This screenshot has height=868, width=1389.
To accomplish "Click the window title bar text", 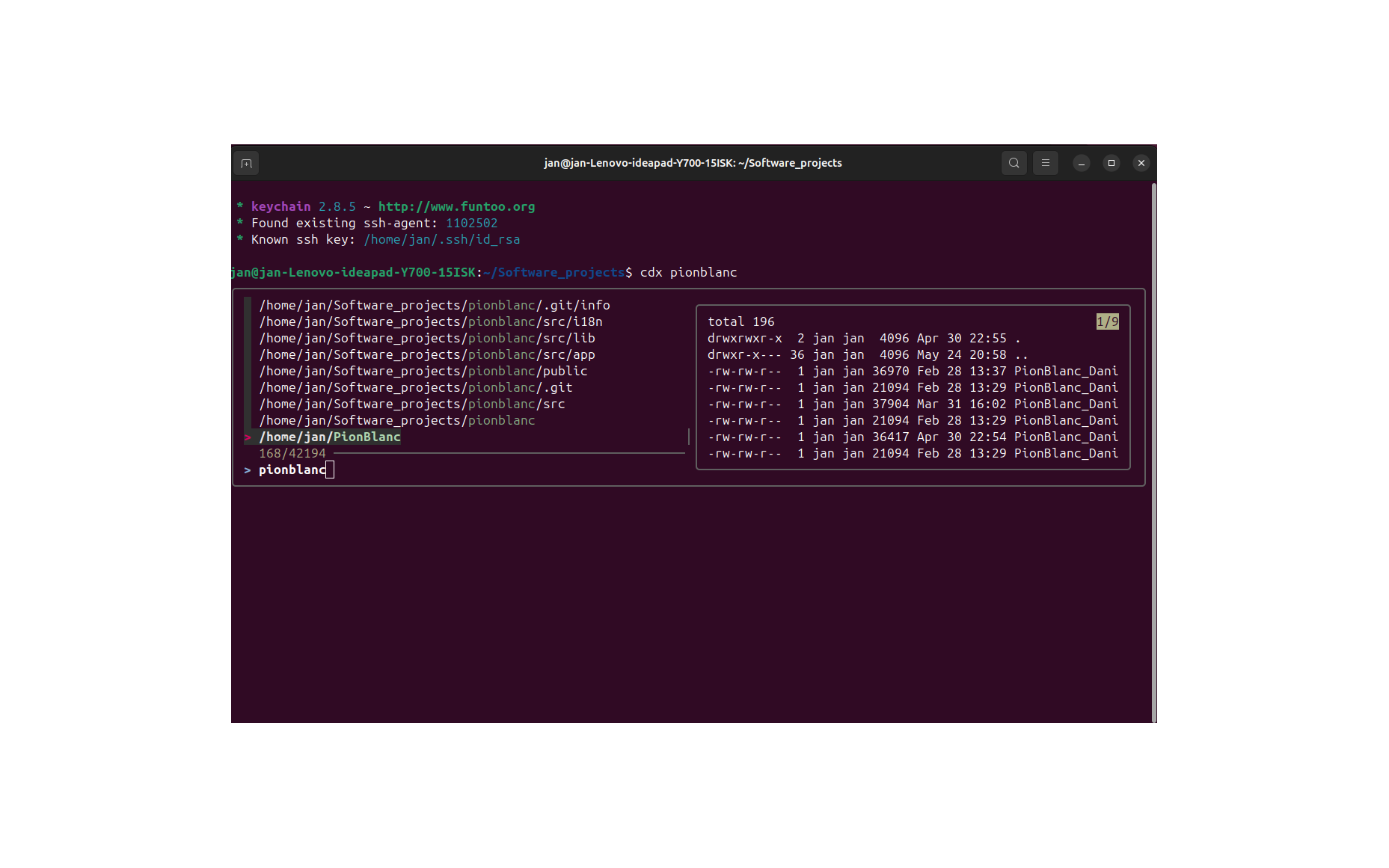I will point(693,163).
